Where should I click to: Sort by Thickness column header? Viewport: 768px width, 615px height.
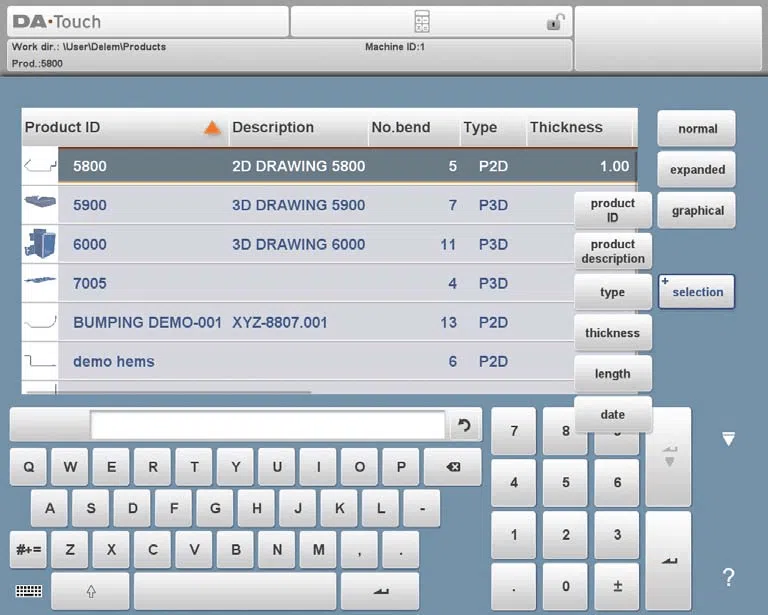[580, 127]
